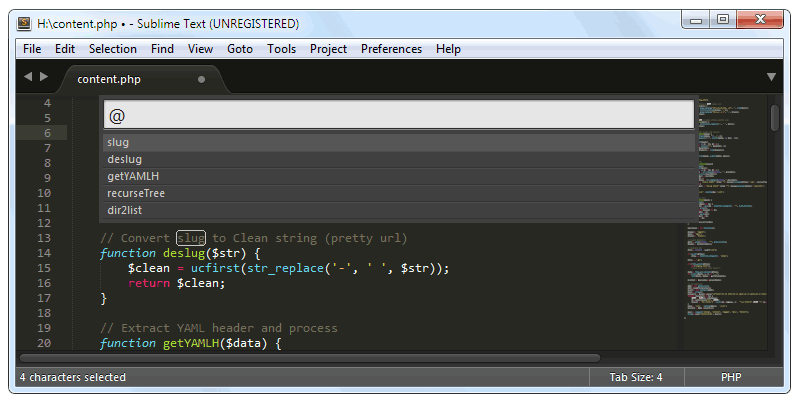This screenshot has height=400, width=800.
Task: Choose recurseTree symbol in list
Action: click(x=399, y=193)
